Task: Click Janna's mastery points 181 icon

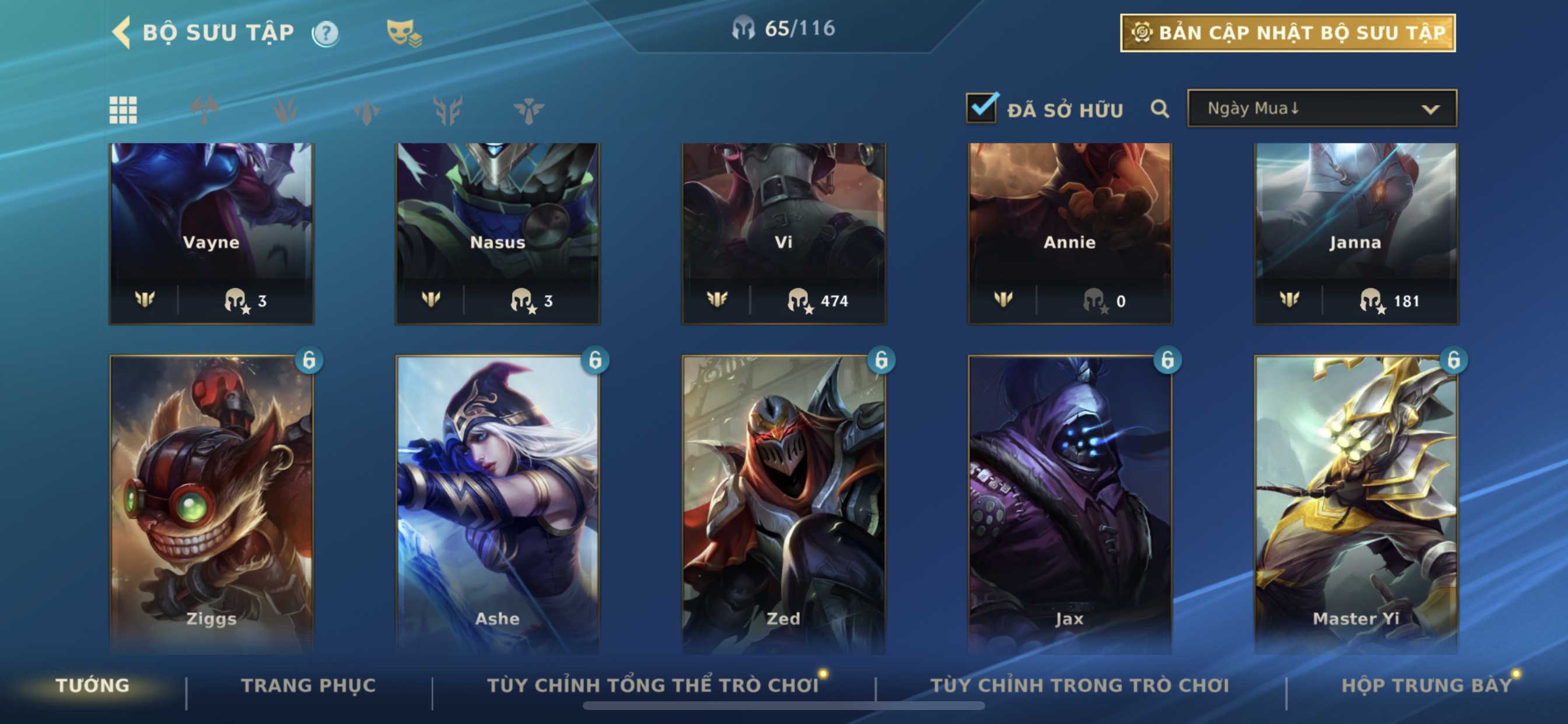Action: pyautogui.click(x=1371, y=301)
